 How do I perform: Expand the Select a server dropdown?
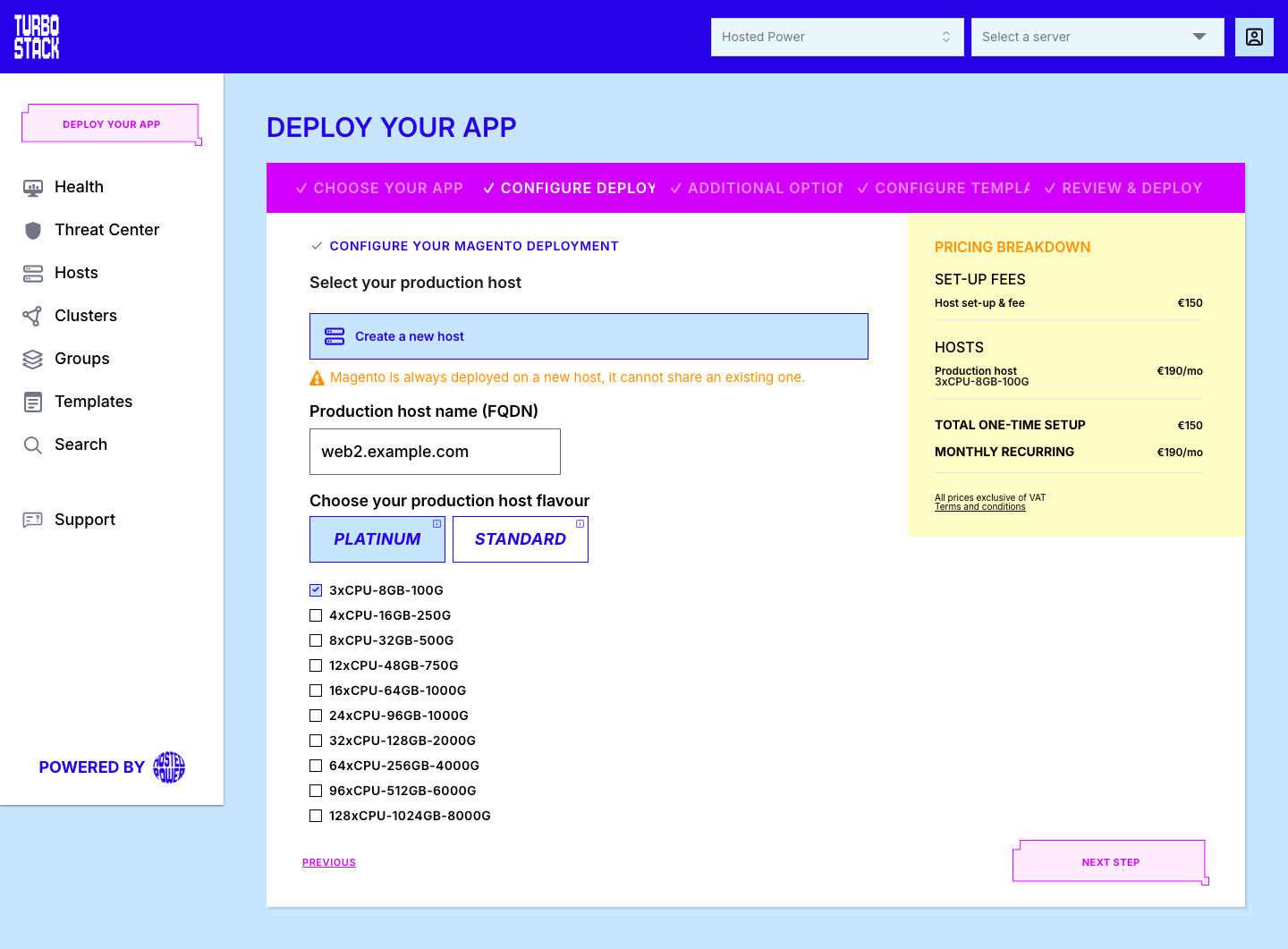pos(1097,37)
